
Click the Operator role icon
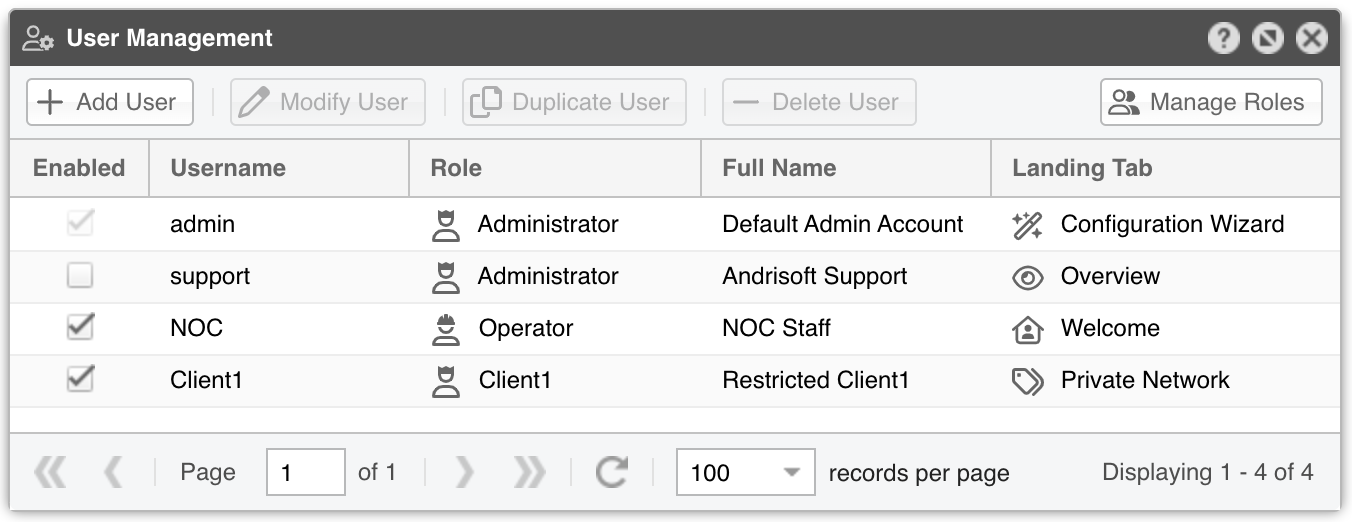pyautogui.click(x=445, y=329)
